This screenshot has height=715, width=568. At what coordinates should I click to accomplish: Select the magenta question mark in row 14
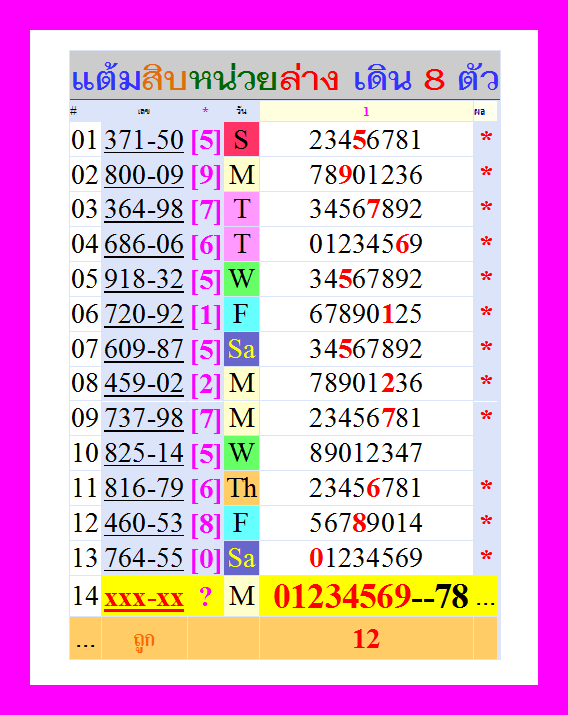(206, 597)
